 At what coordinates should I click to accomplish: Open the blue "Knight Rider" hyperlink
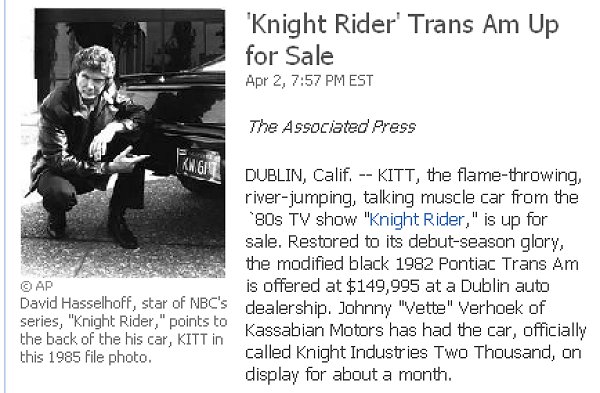click(417, 220)
